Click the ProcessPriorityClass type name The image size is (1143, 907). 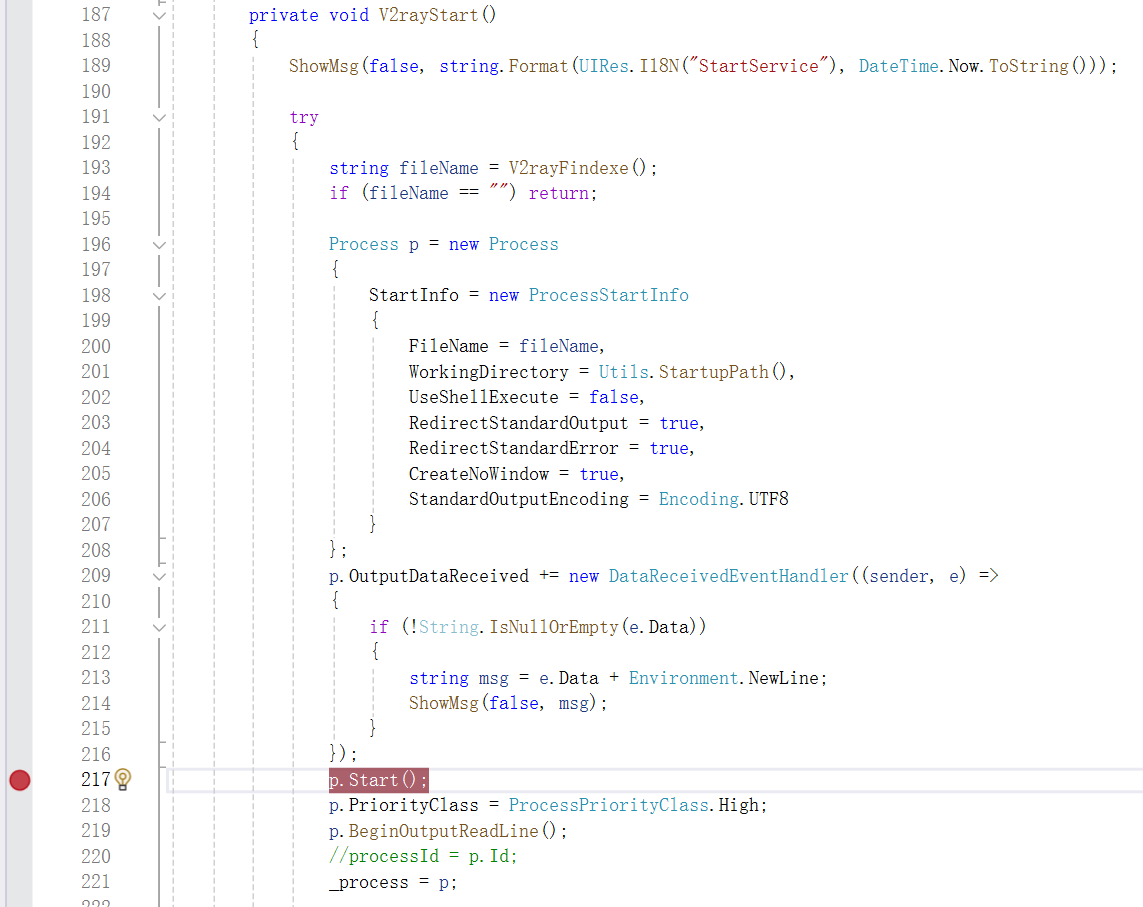coord(608,805)
